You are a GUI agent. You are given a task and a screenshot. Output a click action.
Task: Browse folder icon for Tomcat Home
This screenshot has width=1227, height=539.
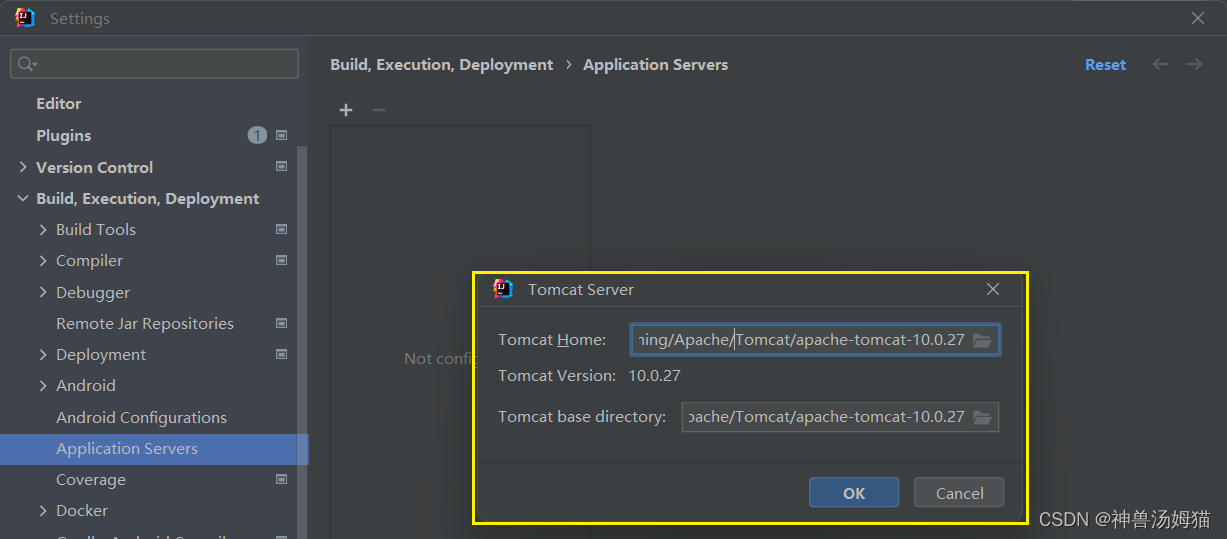pos(982,340)
